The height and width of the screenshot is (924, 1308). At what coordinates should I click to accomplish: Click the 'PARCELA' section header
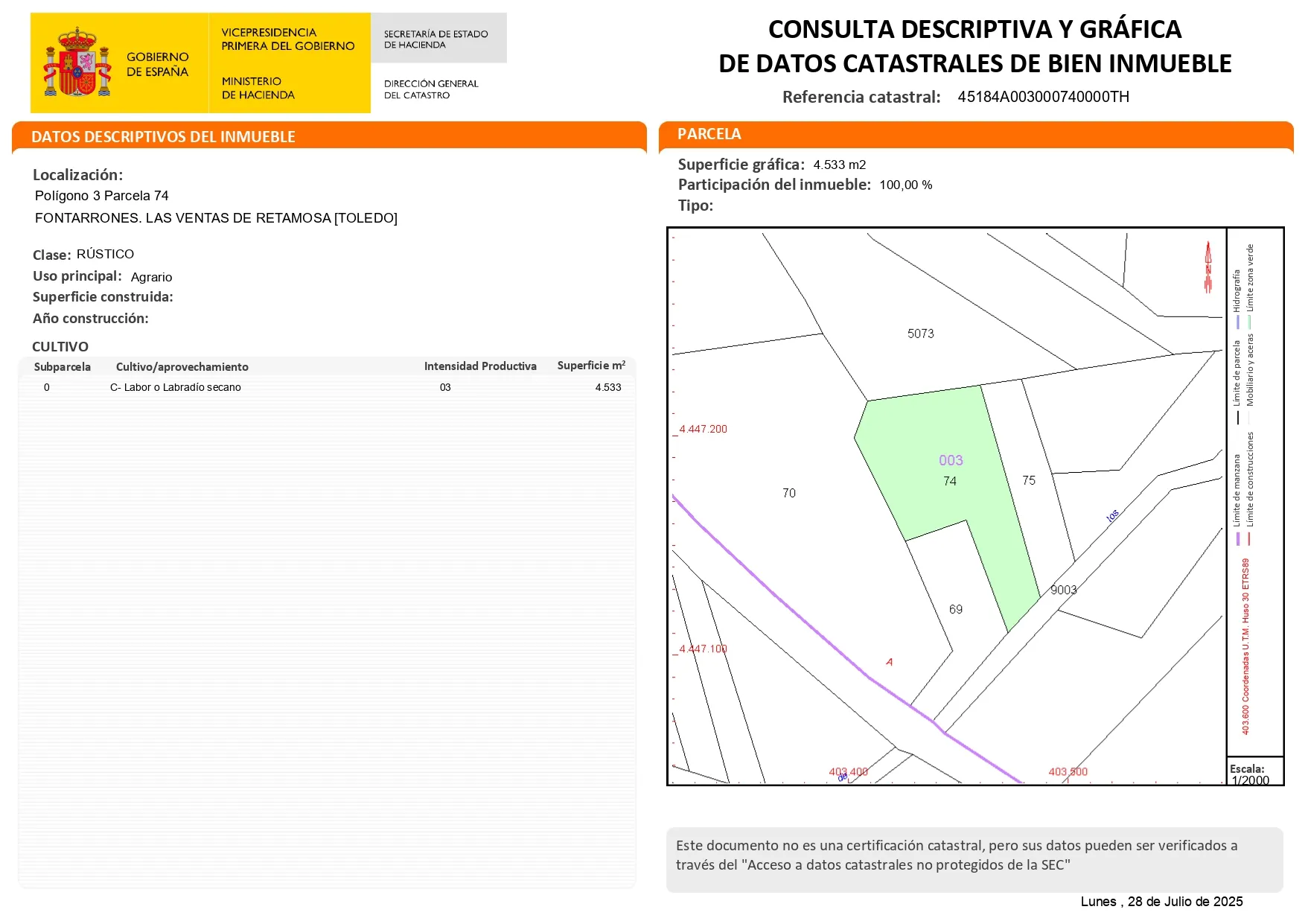[x=709, y=134]
